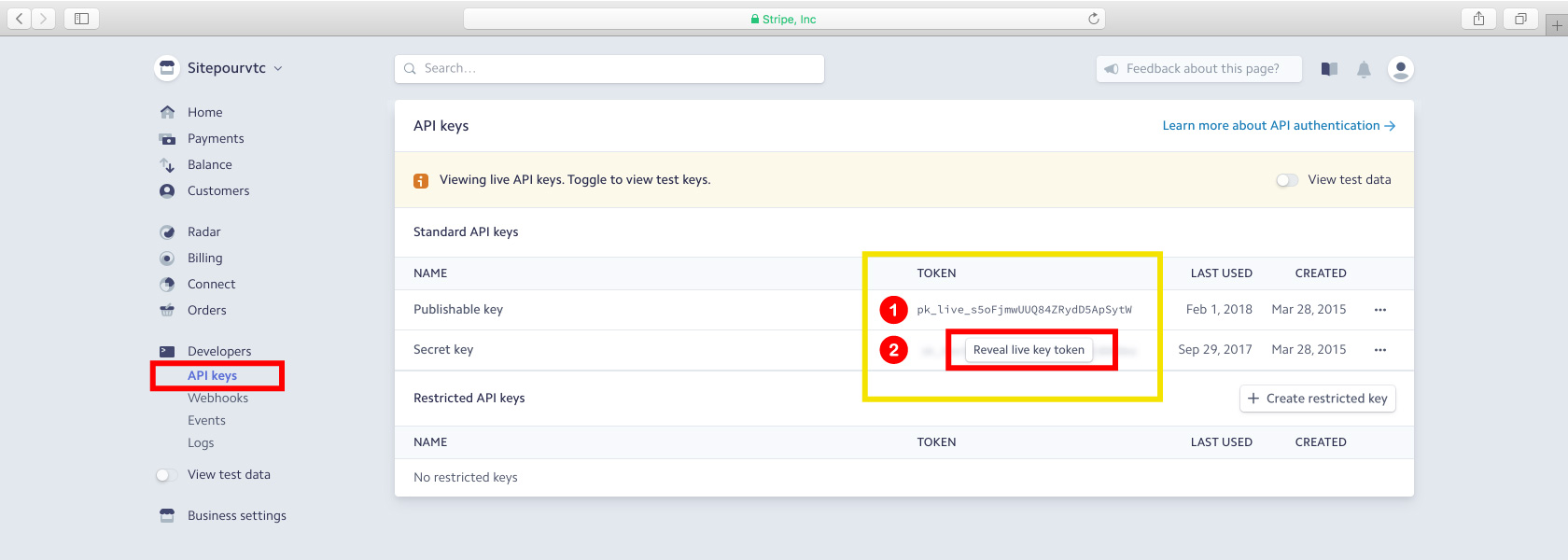Open Connect section
Image resolution: width=1568 pixels, height=560 pixels.
[x=211, y=285]
